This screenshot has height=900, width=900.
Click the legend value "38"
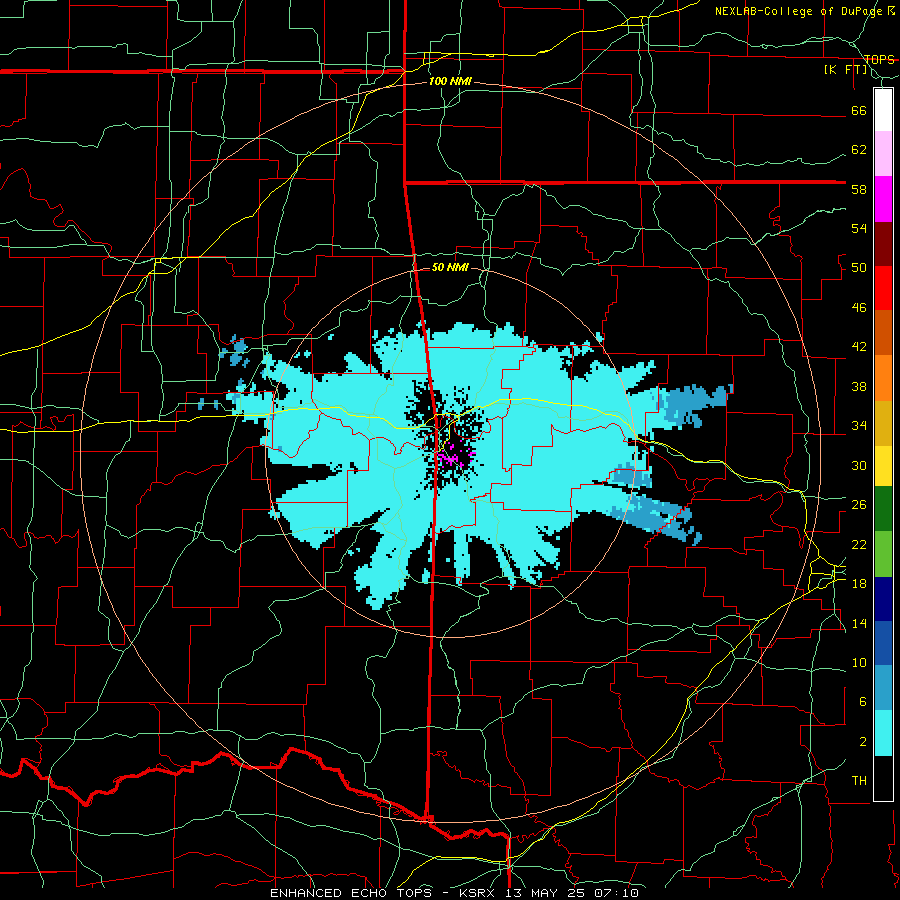859,386
